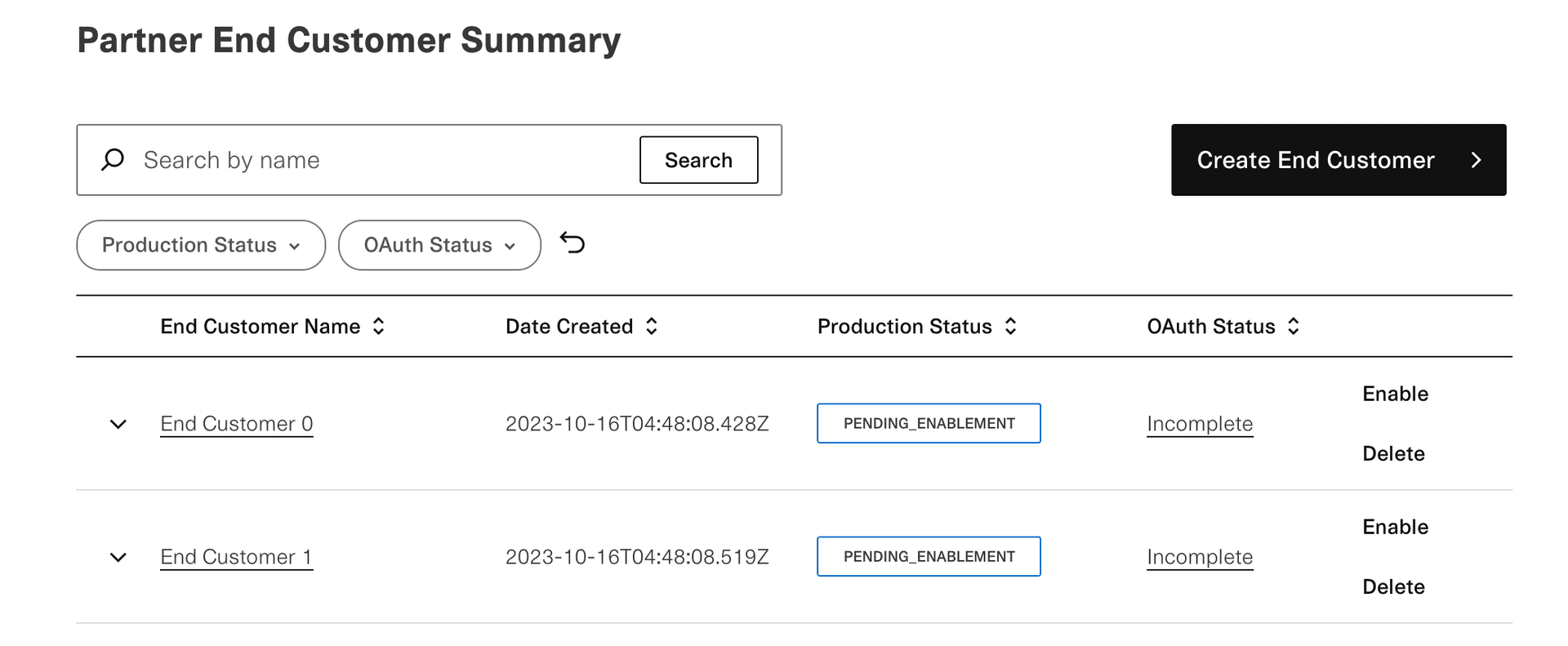Click the Search button

point(699,160)
